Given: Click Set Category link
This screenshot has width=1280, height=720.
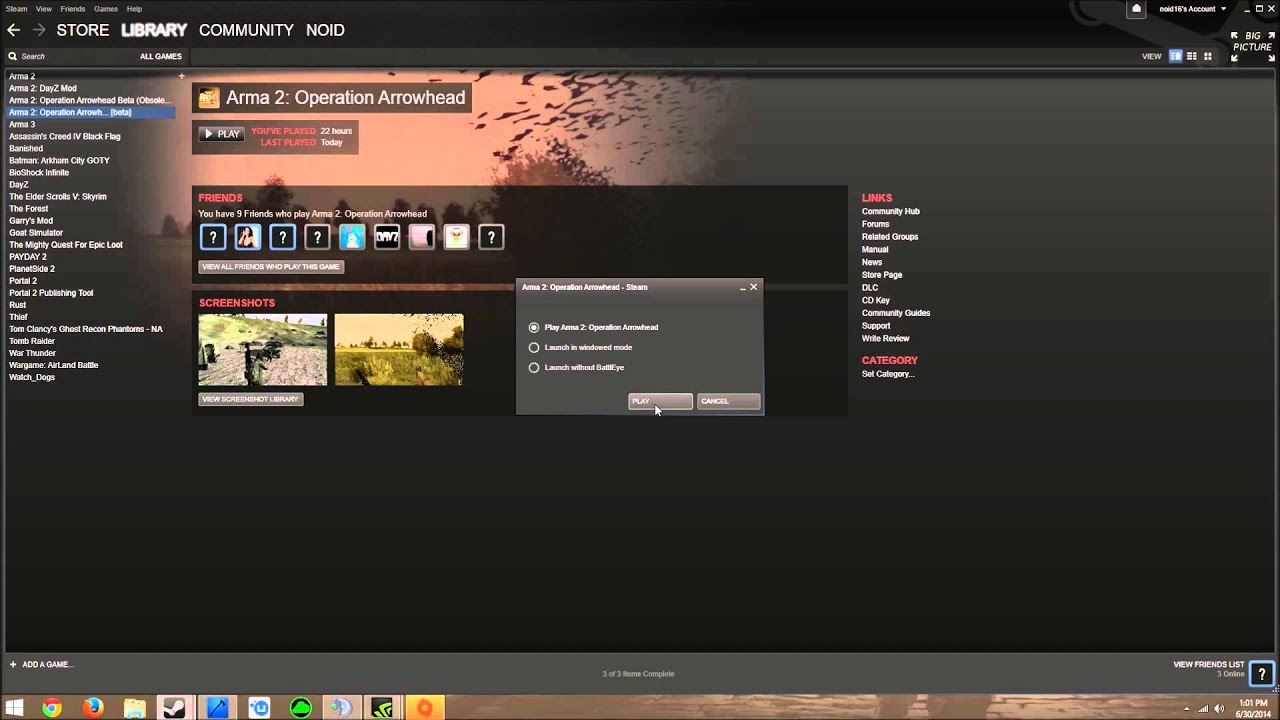Looking at the screenshot, I should (x=888, y=374).
